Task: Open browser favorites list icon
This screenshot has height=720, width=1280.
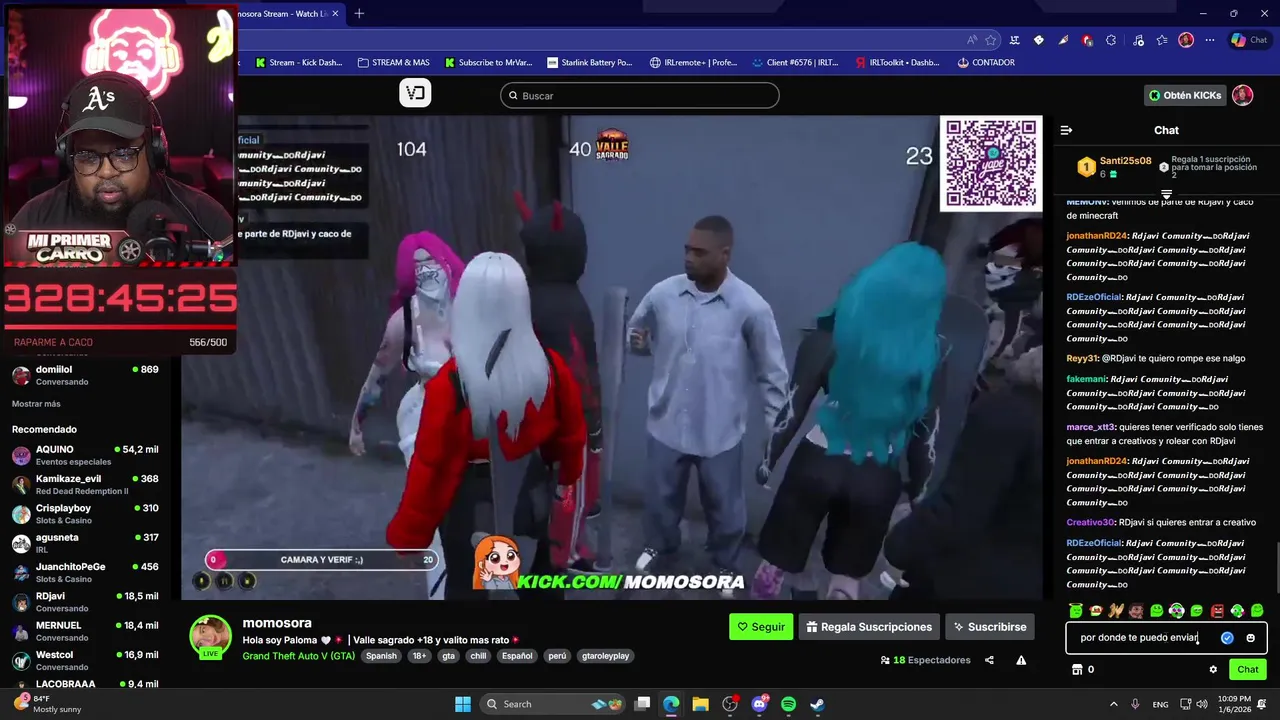Action: pyautogui.click(x=1161, y=40)
